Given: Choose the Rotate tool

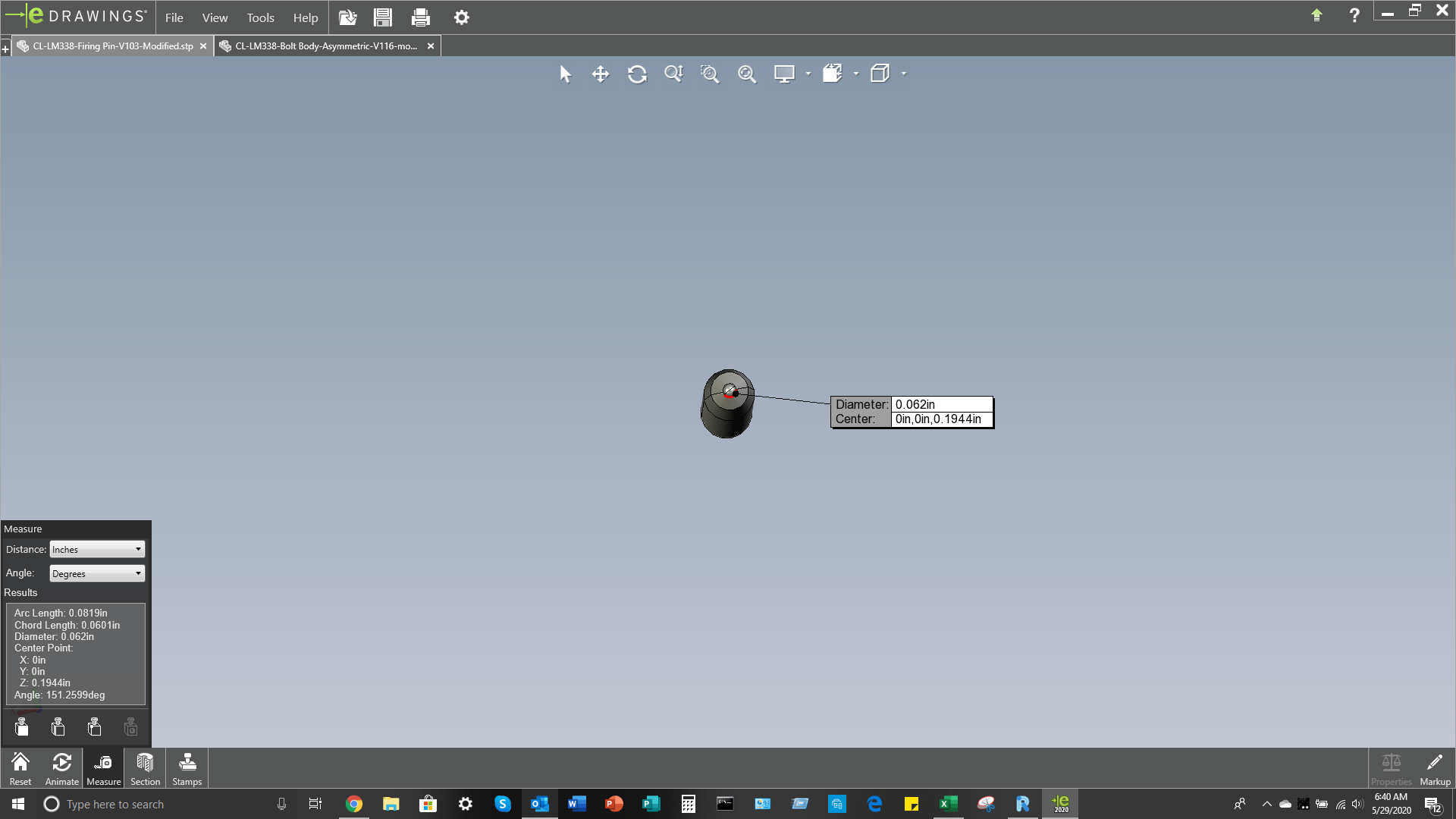Looking at the screenshot, I should (637, 74).
